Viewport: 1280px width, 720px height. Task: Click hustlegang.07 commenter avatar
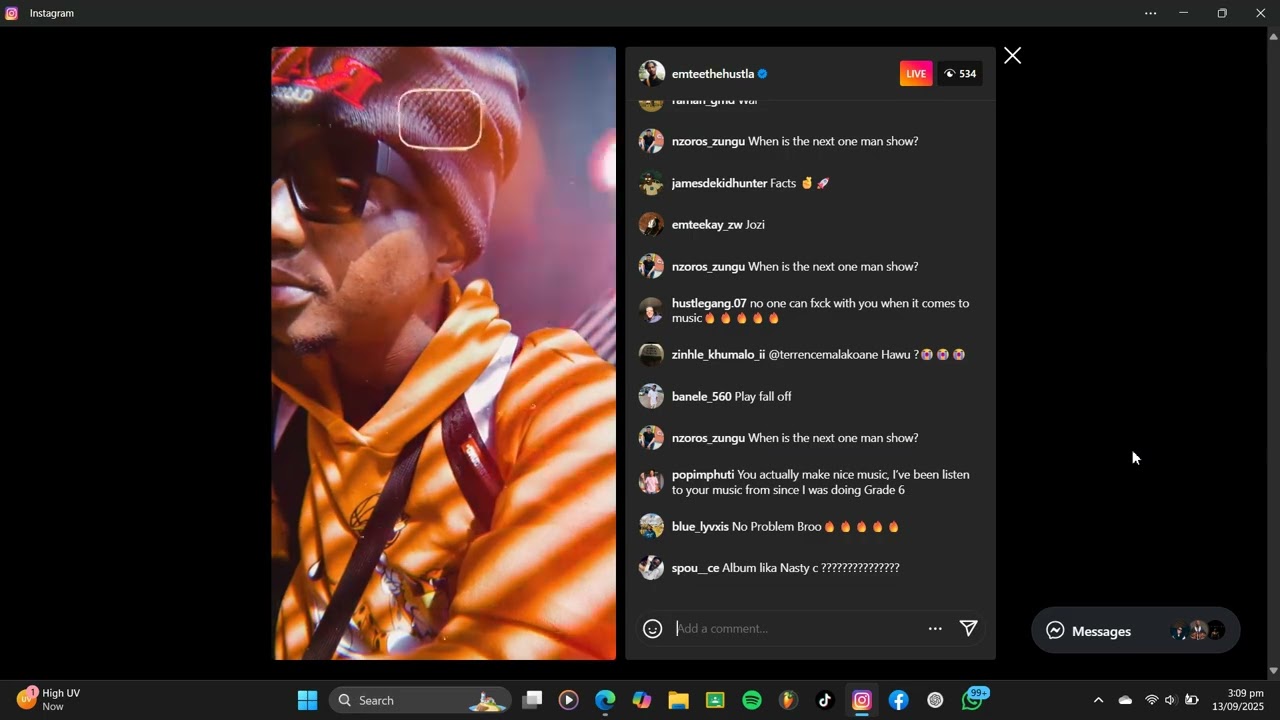click(651, 311)
